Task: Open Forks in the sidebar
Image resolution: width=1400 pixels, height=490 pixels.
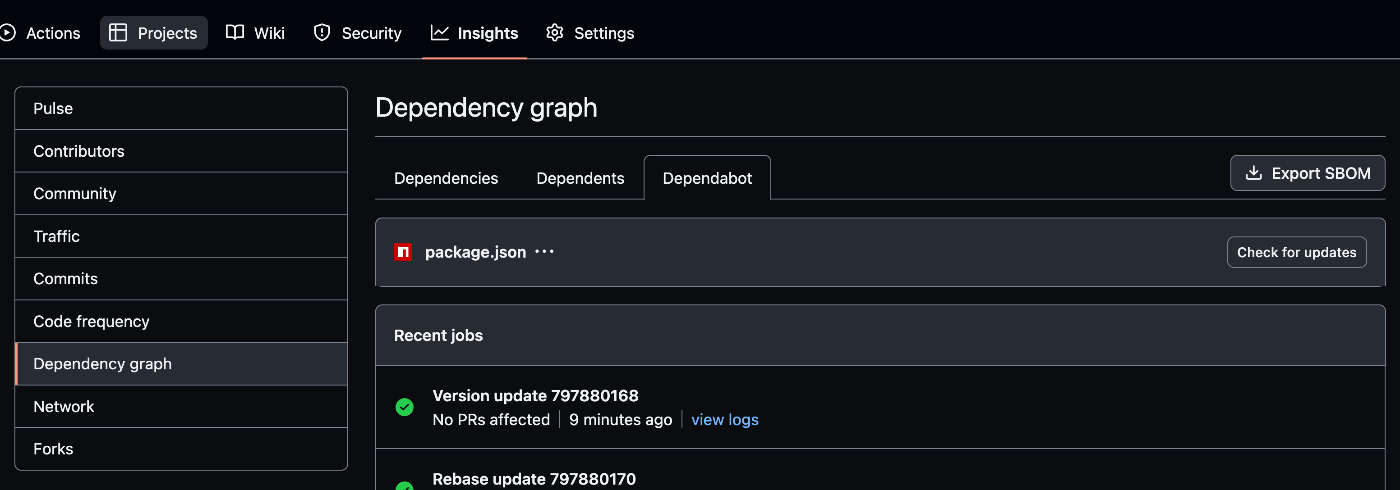Action: 181,449
